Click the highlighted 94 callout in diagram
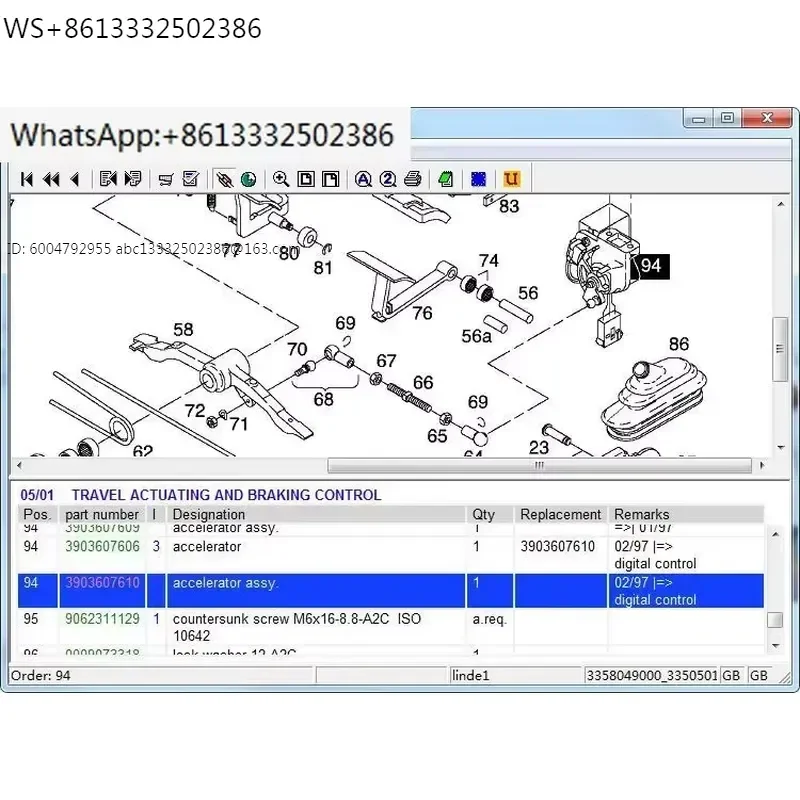The width and height of the screenshot is (800, 800). (651, 266)
